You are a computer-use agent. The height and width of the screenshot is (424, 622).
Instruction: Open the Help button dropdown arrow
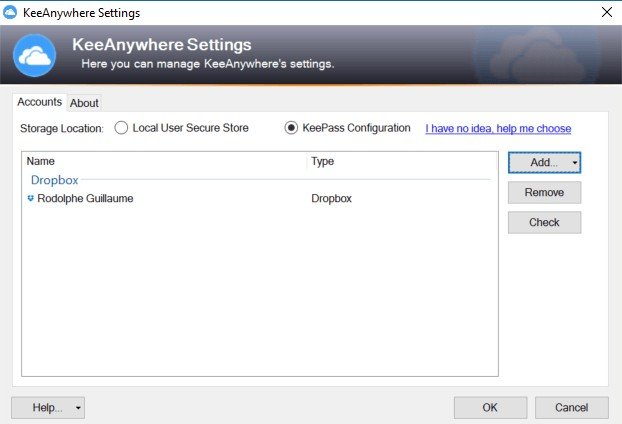78,407
